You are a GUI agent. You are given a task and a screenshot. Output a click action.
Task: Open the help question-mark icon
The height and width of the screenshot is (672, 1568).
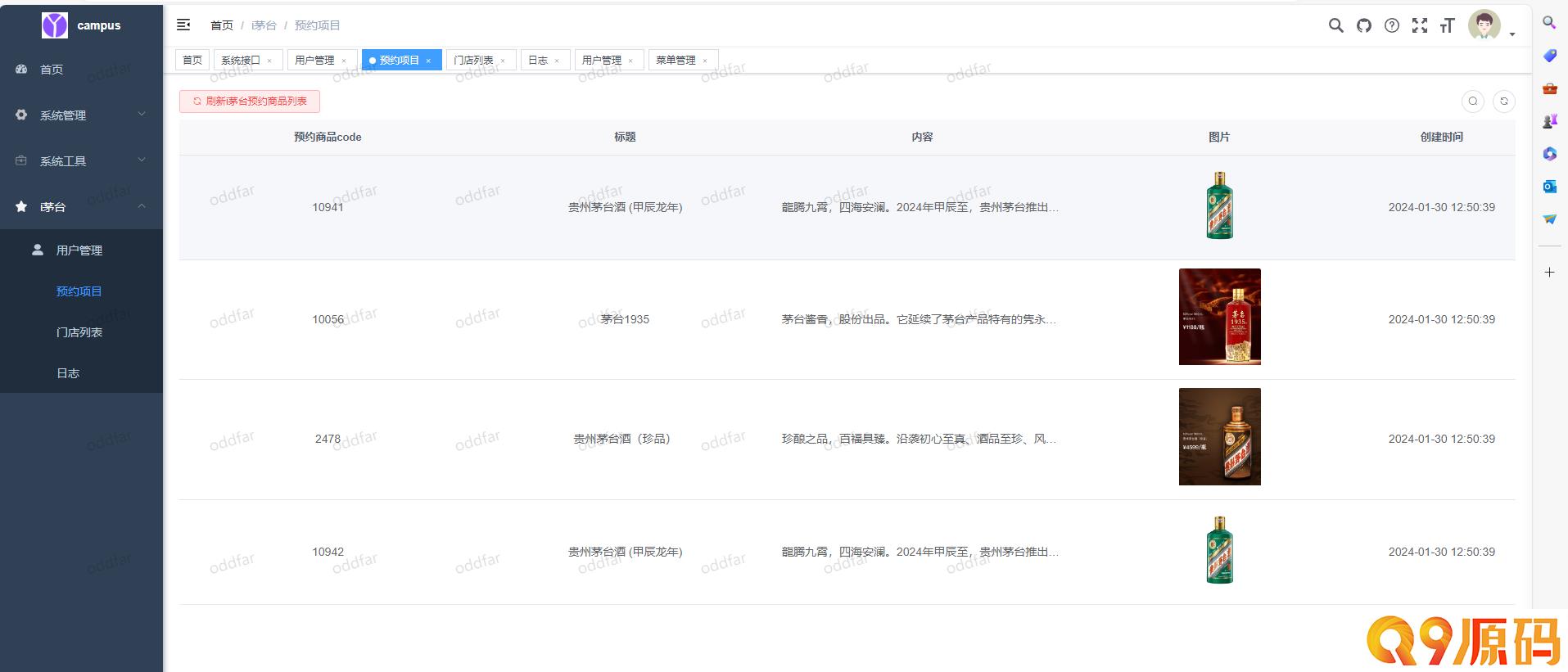1391,25
